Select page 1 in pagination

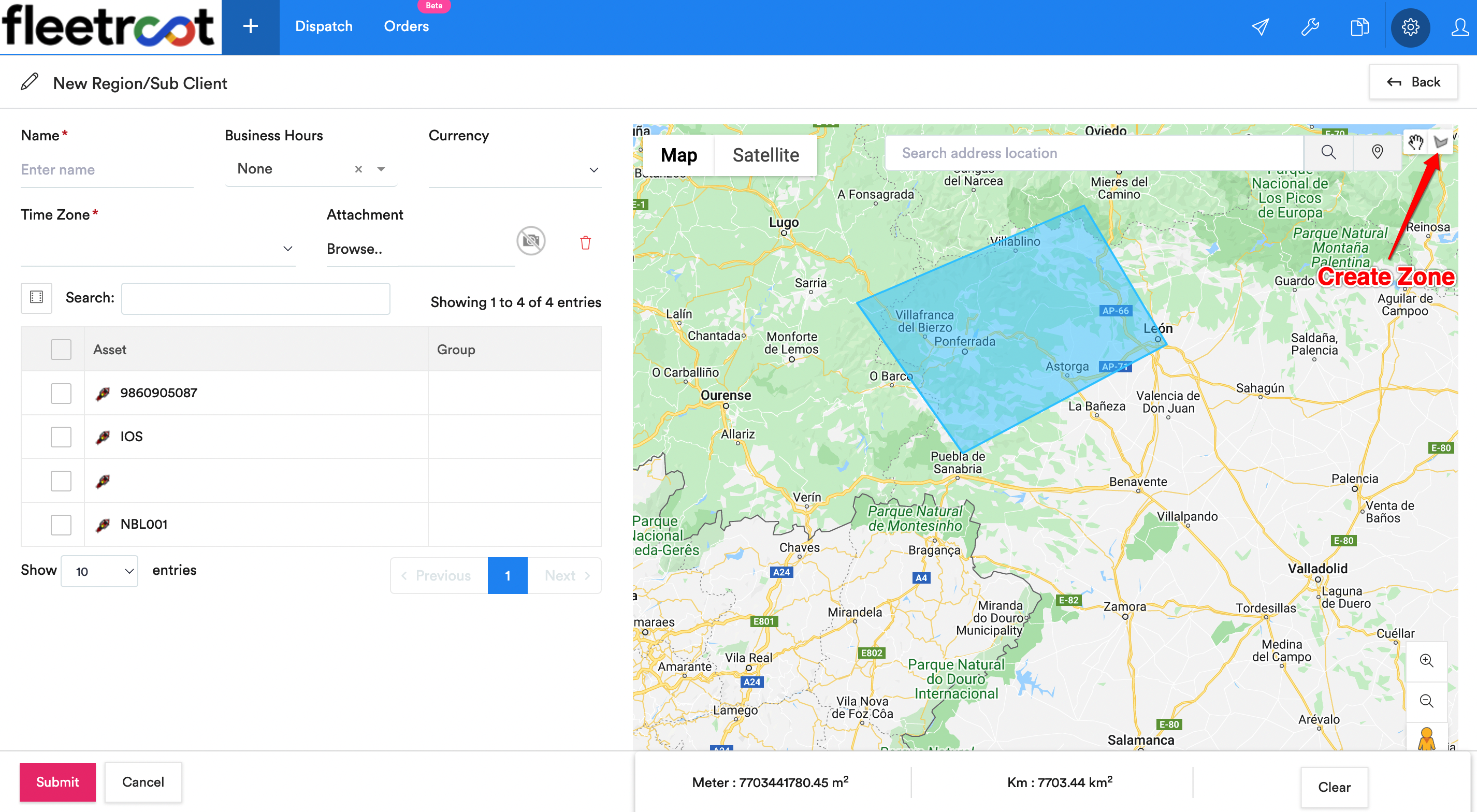508,575
